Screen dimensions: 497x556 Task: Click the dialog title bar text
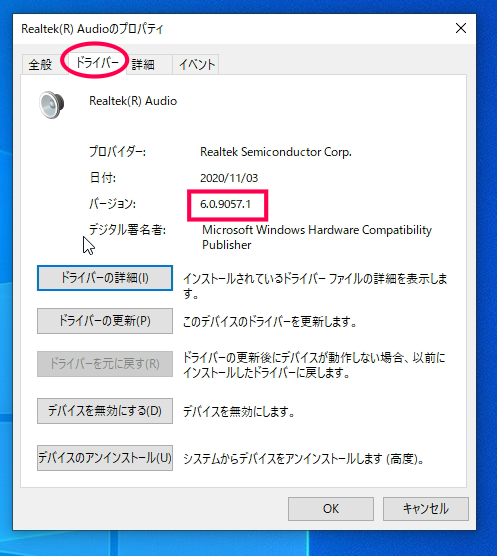tap(92, 29)
